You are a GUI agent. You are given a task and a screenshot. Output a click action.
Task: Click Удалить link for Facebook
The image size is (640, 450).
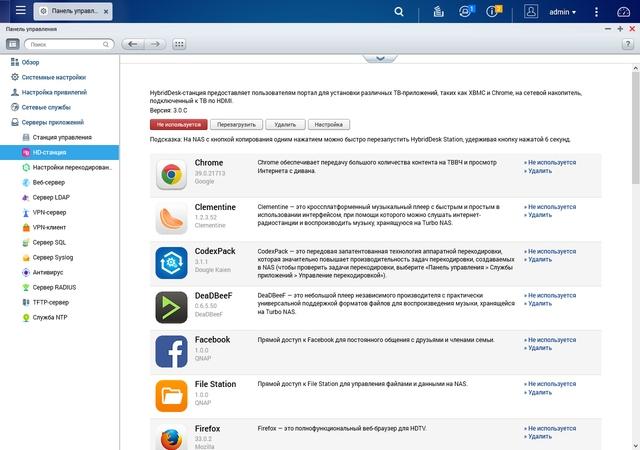(538, 348)
